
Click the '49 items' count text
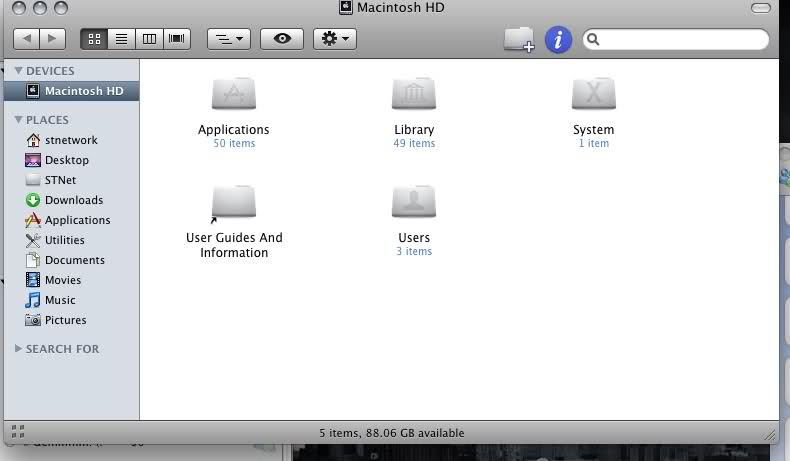pyautogui.click(x=414, y=143)
